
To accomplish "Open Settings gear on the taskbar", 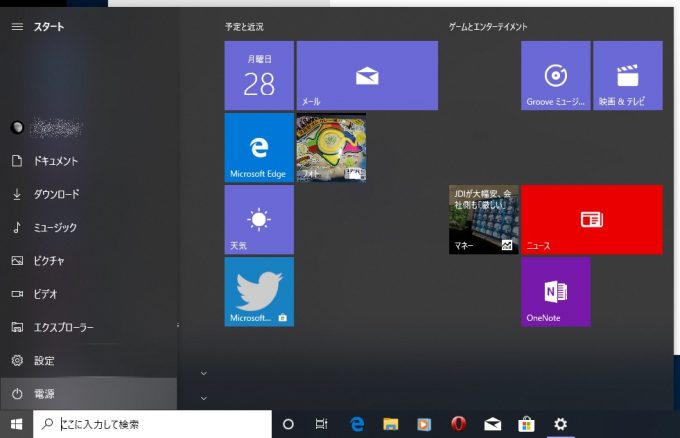I will click(x=560, y=424).
